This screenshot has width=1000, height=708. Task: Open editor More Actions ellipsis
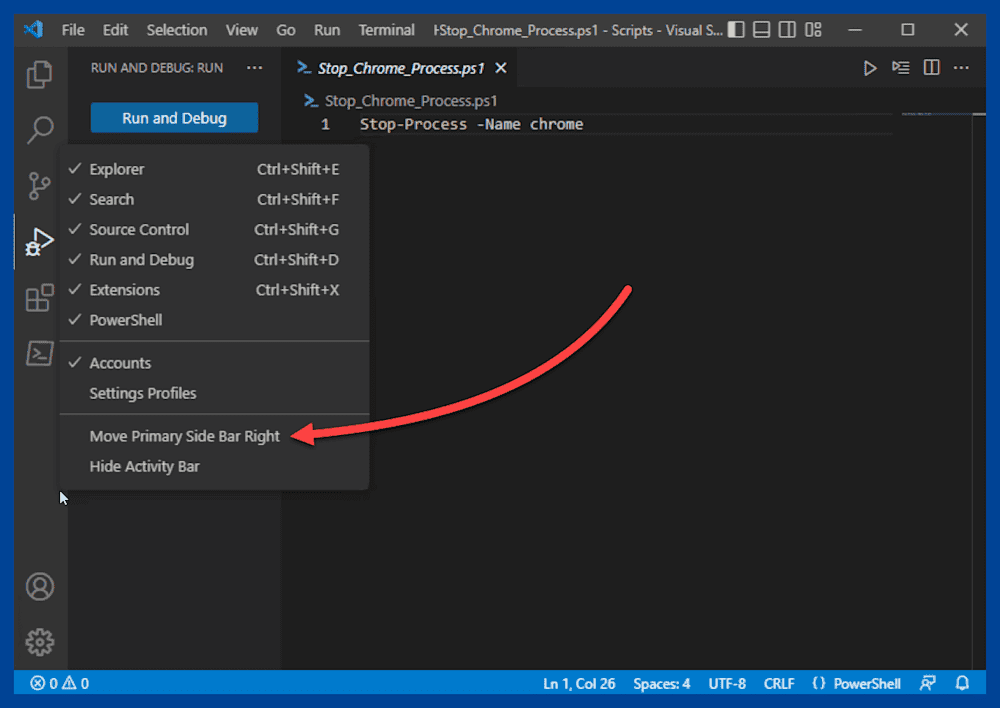961,68
